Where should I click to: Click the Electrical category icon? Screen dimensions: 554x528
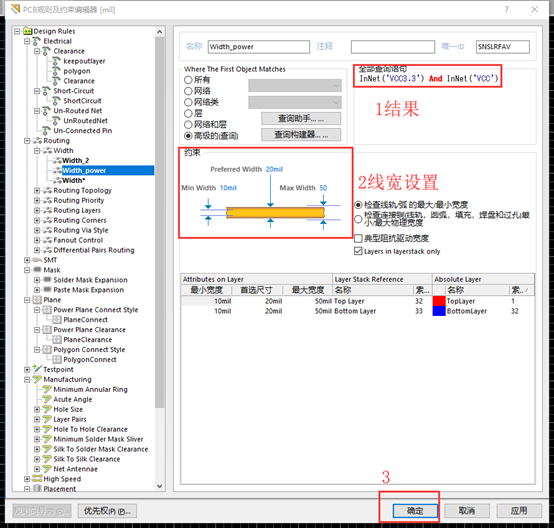(37, 41)
